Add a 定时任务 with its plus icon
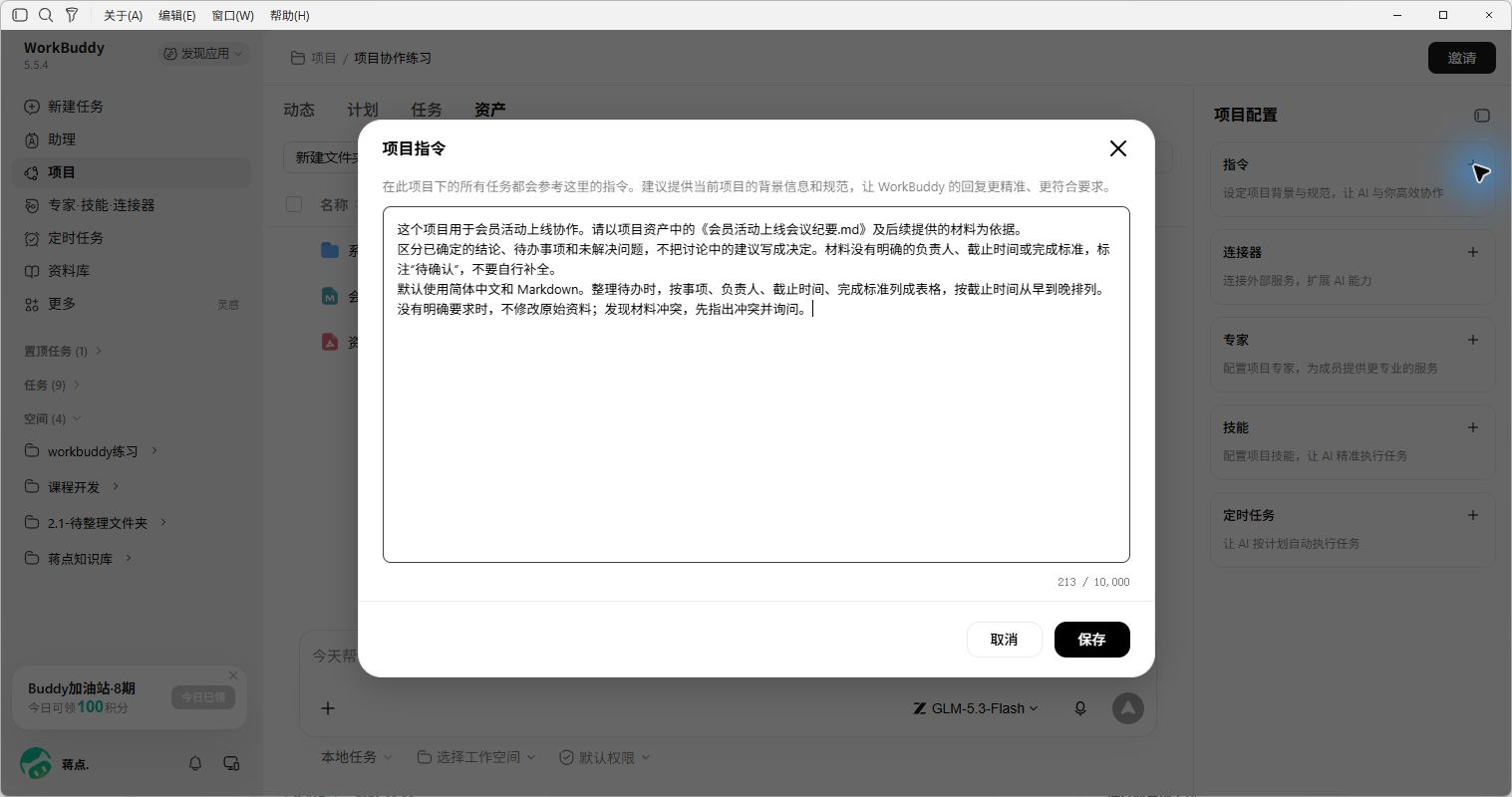This screenshot has width=1512, height=797. pos(1473,515)
